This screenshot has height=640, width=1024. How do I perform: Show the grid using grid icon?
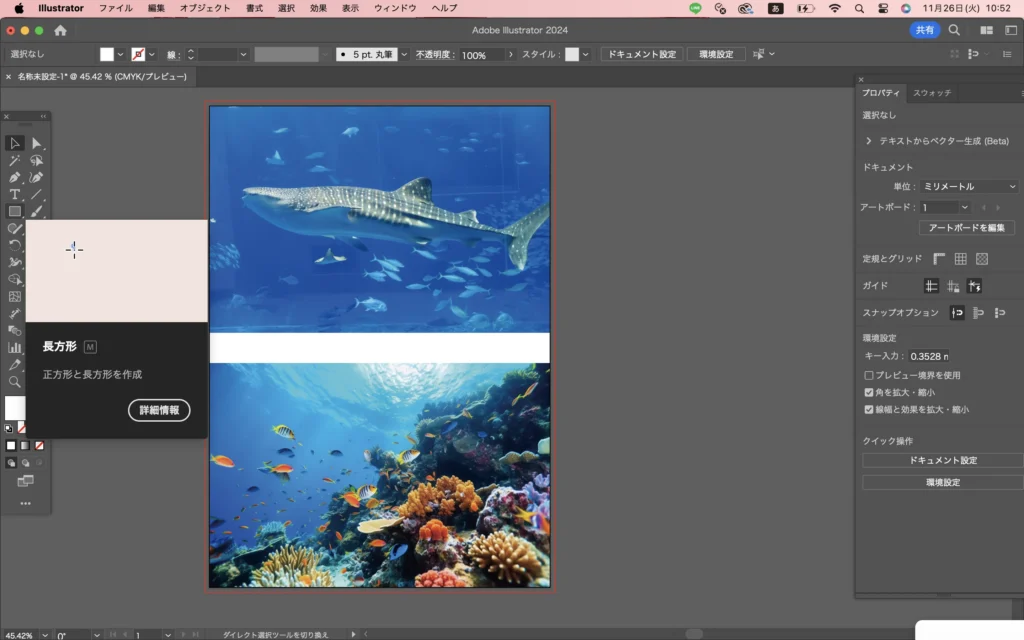(960, 259)
